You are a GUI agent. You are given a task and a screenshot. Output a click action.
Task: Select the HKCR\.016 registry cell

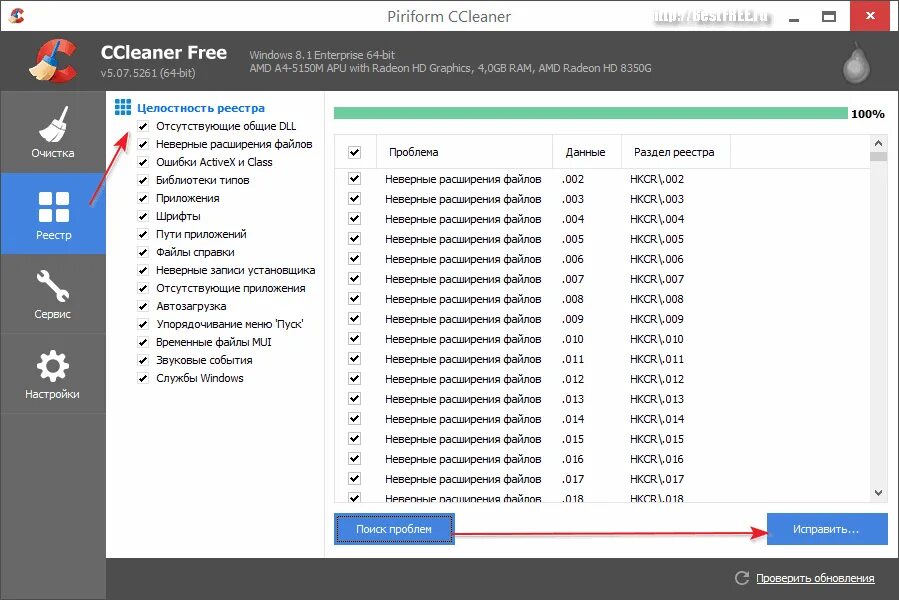[656, 459]
